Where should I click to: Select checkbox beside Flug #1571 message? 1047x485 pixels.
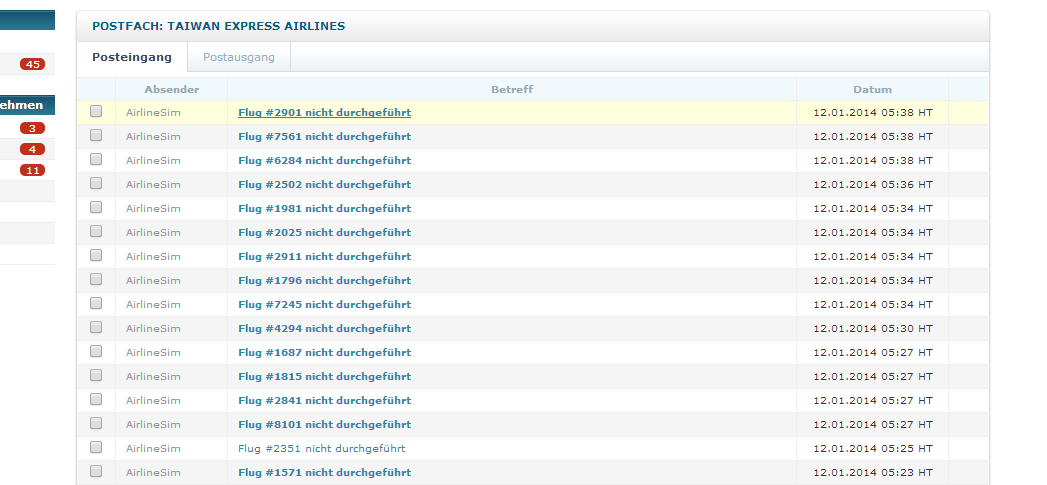(x=96, y=472)
